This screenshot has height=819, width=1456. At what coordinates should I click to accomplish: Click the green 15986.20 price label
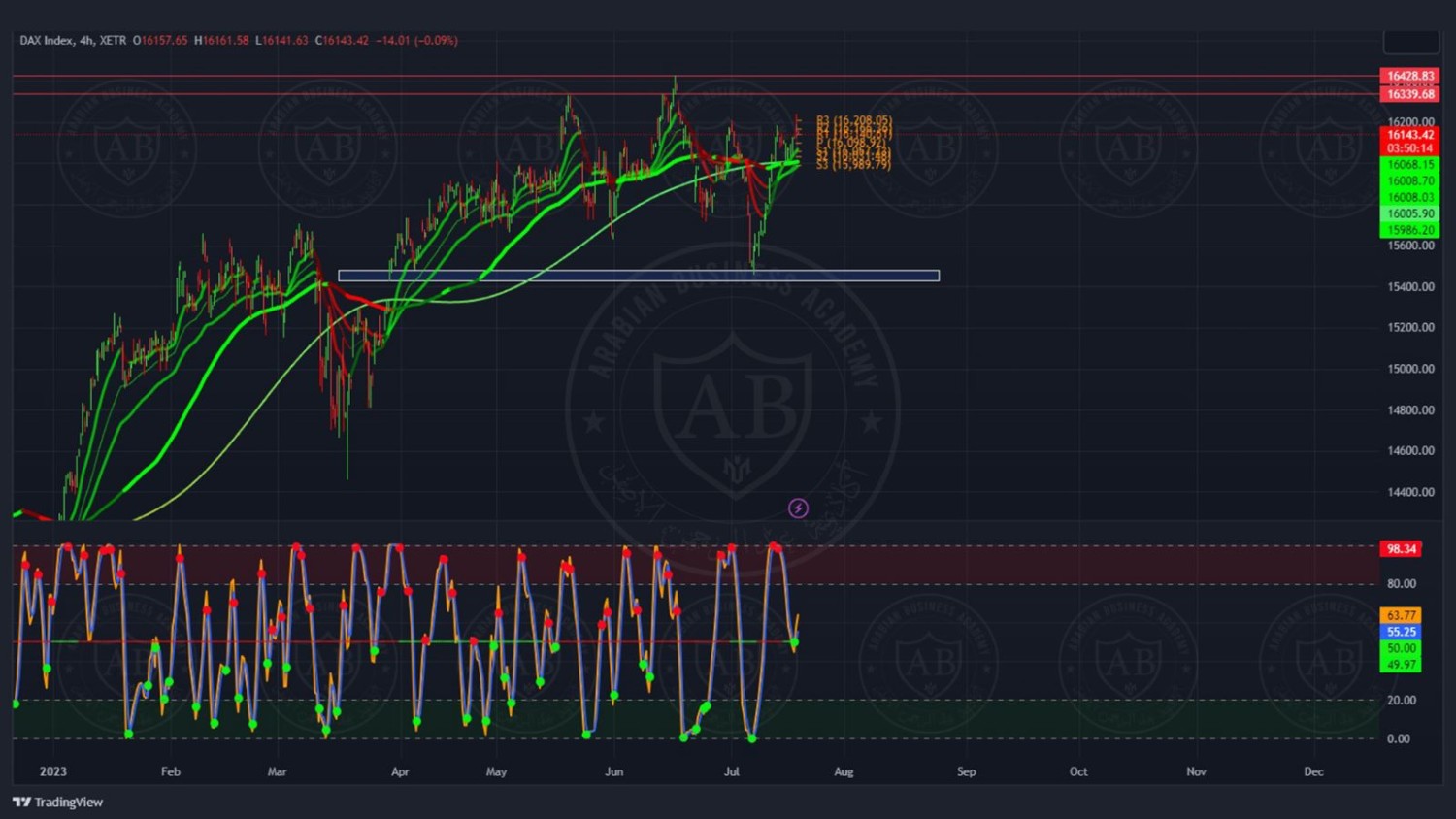pyautogui.click(x=1409, y=230)
